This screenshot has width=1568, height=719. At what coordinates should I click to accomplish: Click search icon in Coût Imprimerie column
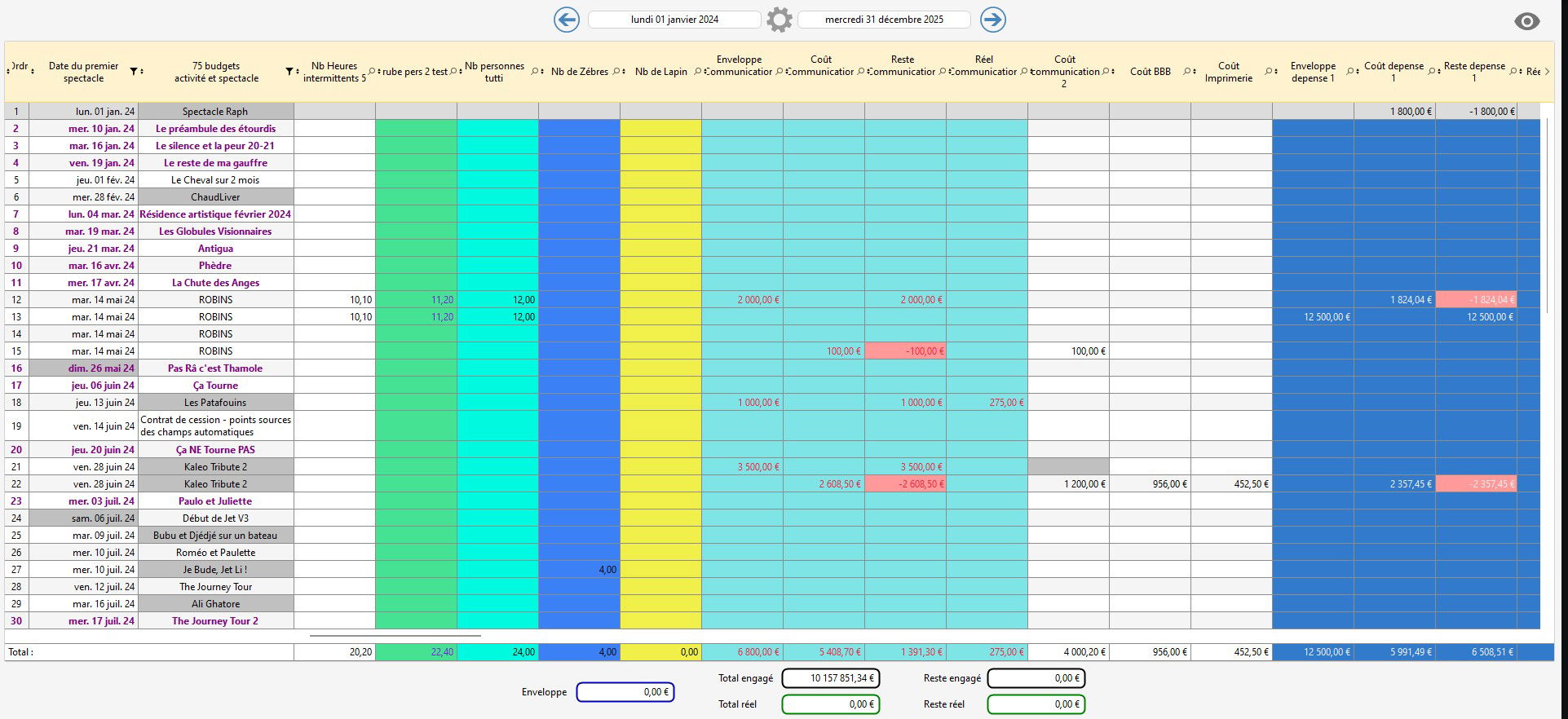[1269, 72]
